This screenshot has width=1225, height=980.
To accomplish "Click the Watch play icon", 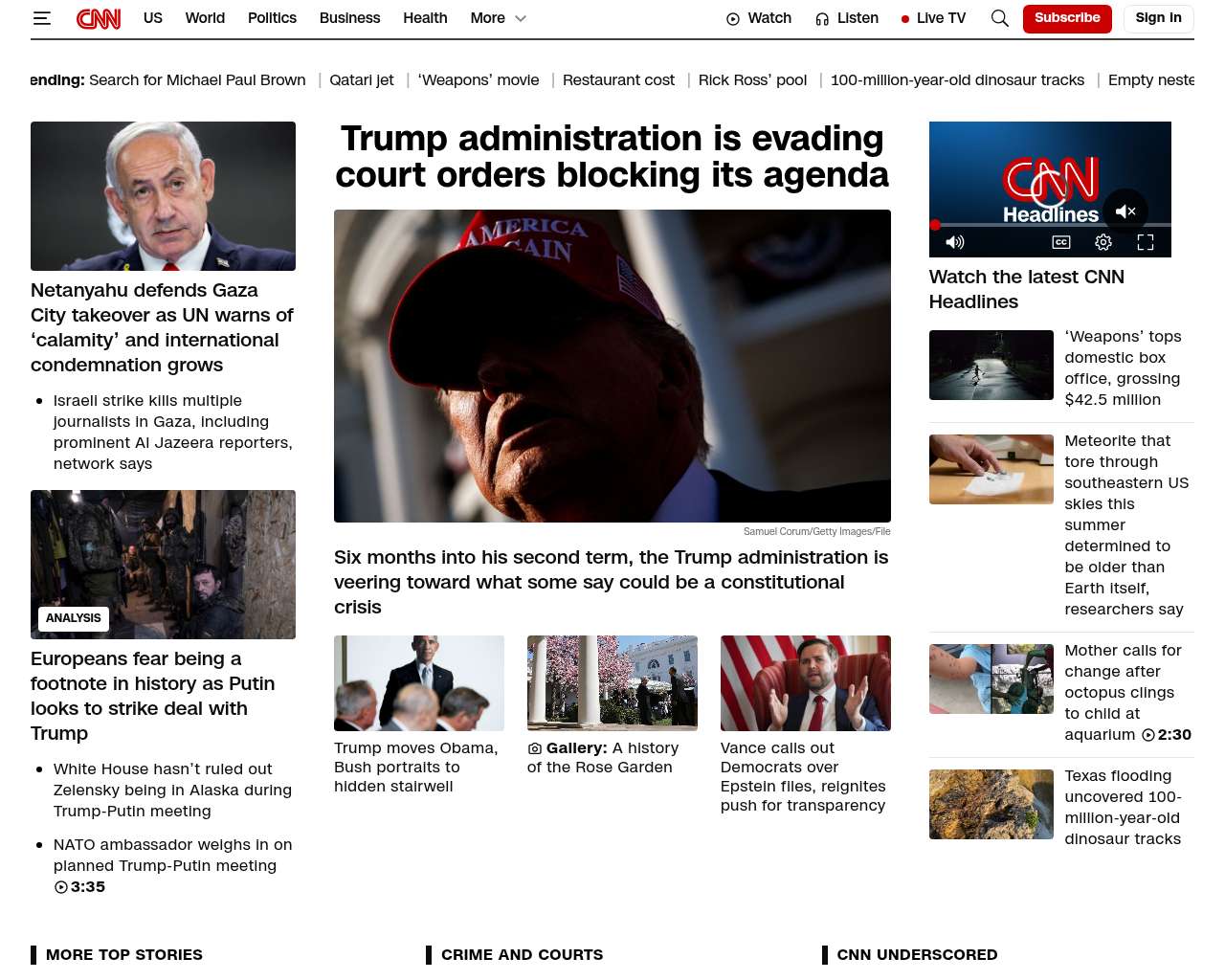I will pyautogui.click(x=733, y=19).
